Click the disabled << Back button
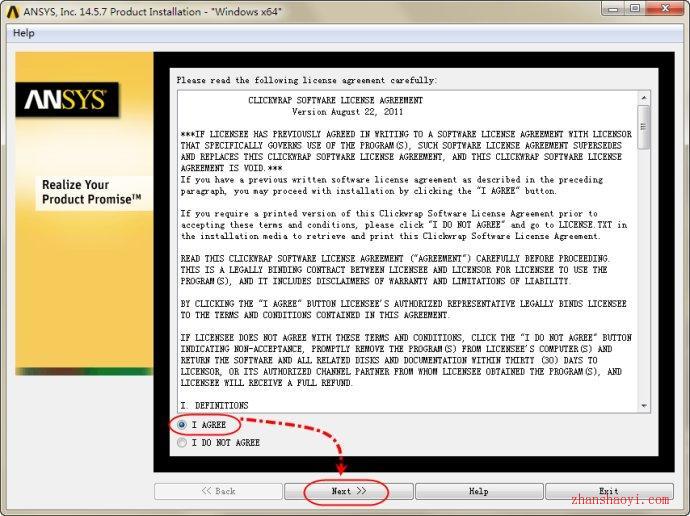 [218, 491]
